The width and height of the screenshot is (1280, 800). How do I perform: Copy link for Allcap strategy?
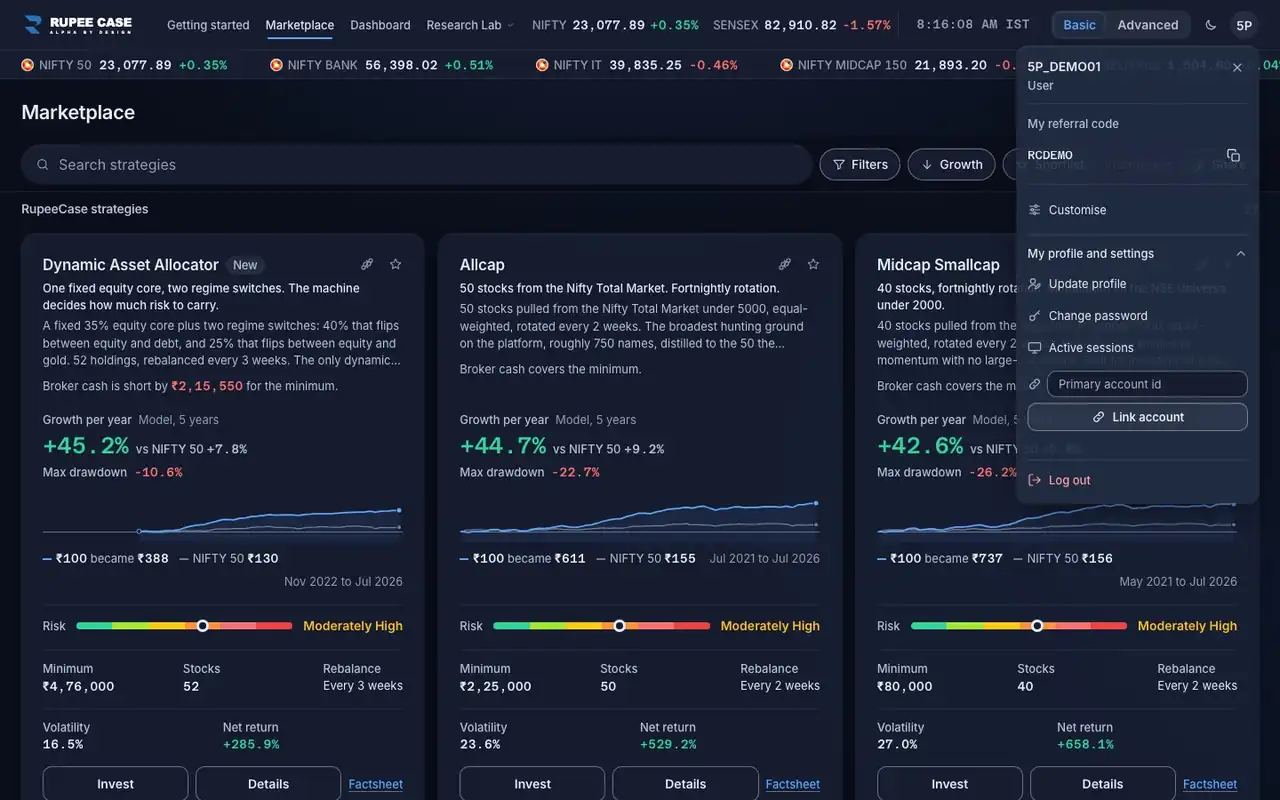[x=784, y=264]
